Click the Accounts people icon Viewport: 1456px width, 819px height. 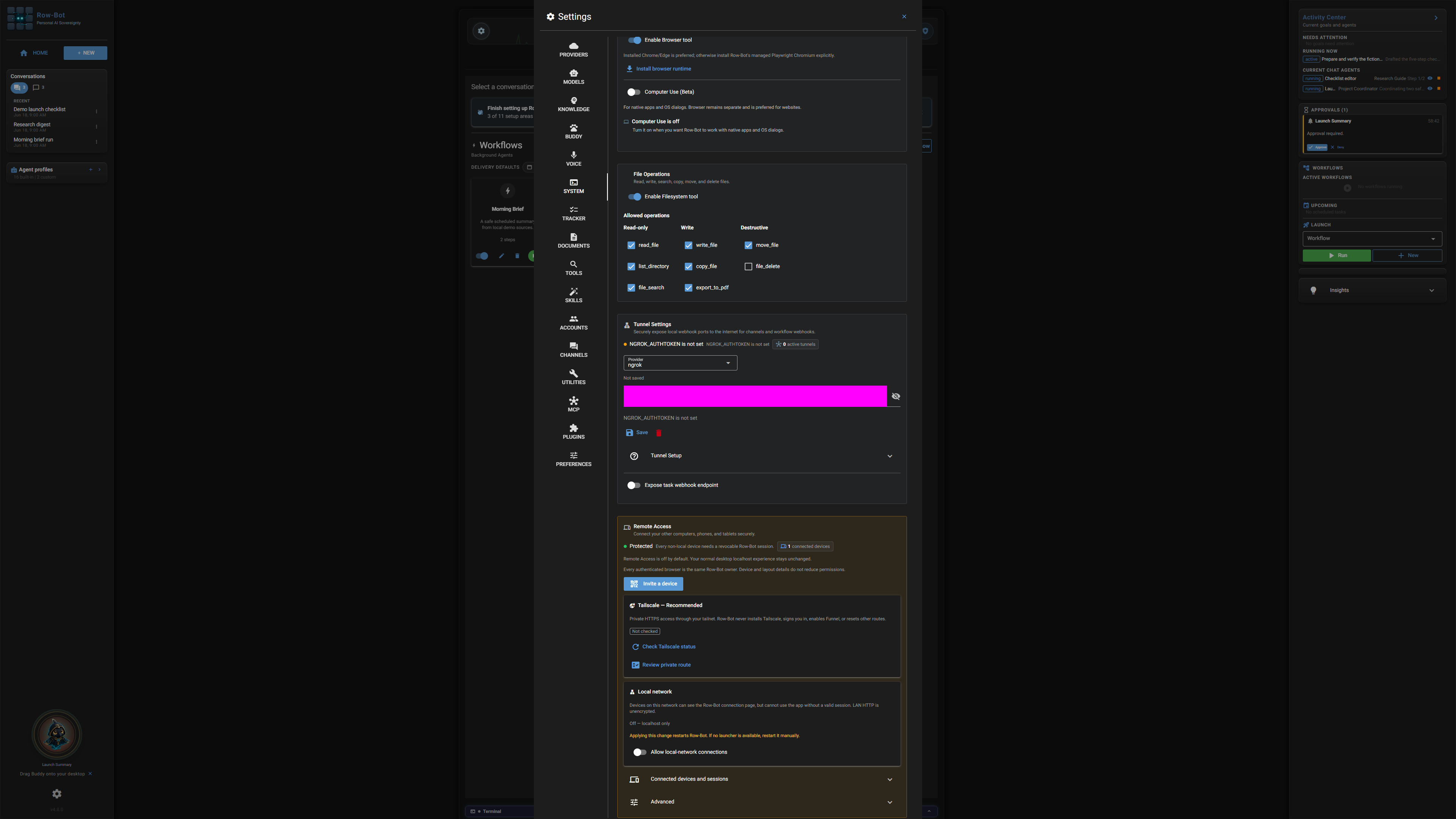pos(573,319)
